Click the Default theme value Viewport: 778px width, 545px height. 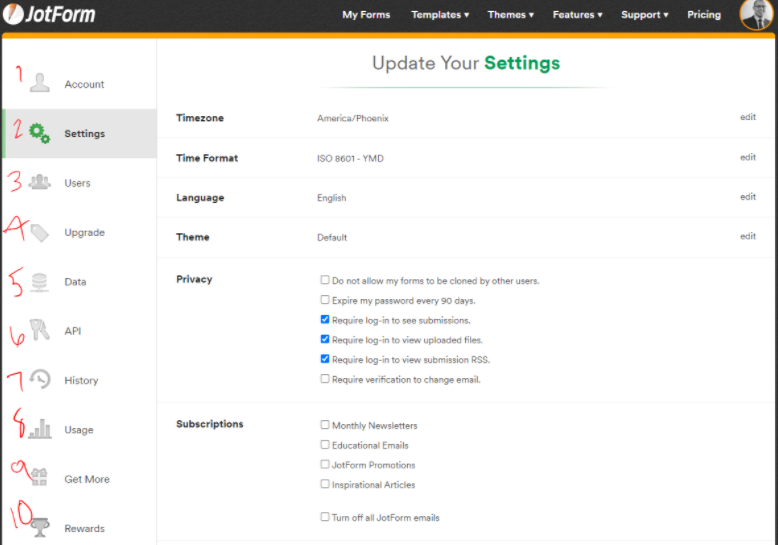332,237
